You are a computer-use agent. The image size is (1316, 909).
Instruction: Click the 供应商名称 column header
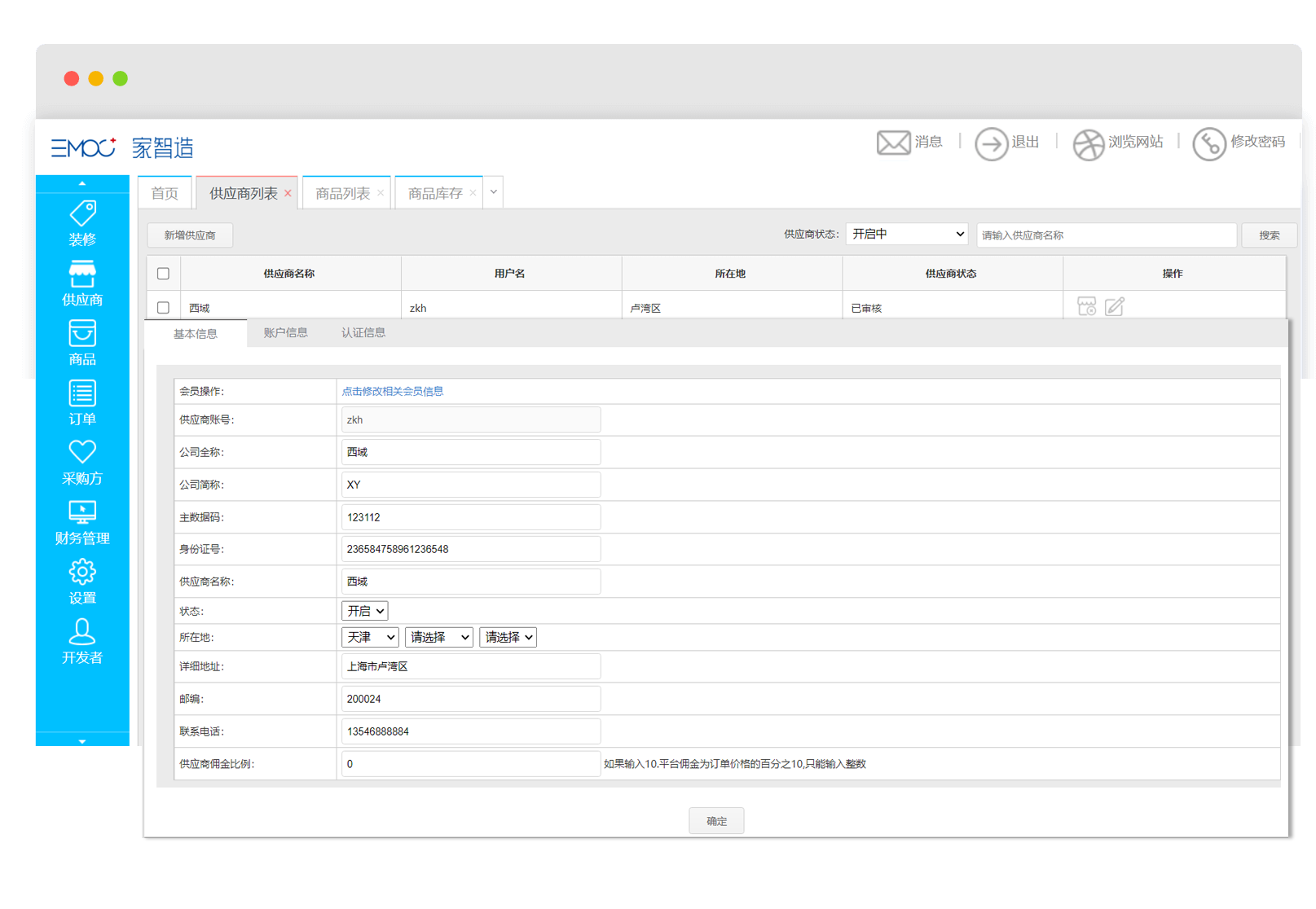289,274
